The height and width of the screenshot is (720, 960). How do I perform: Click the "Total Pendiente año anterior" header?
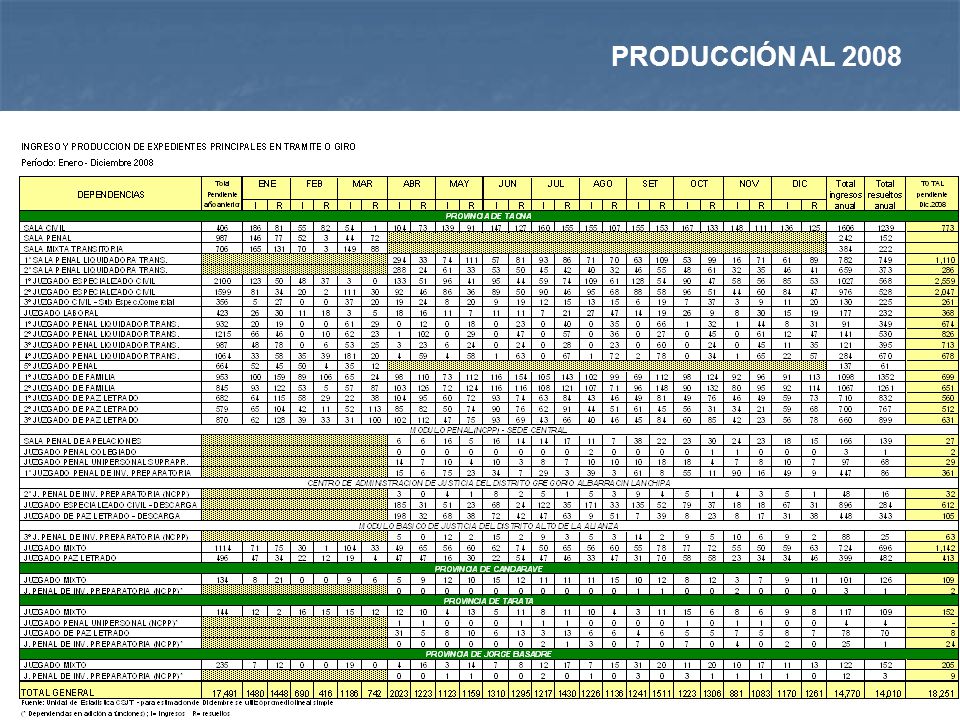coord(222,194)
